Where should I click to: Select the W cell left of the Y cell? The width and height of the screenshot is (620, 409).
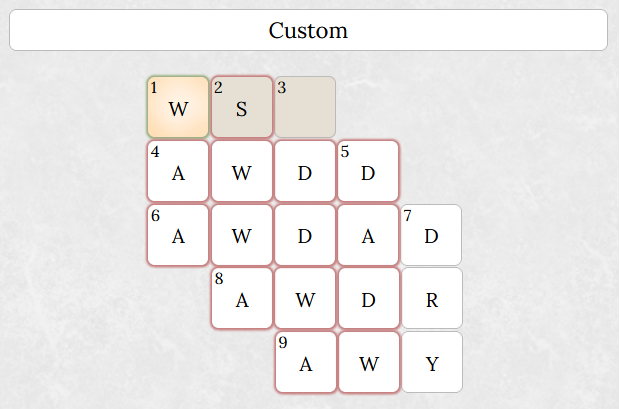point(368,362)
